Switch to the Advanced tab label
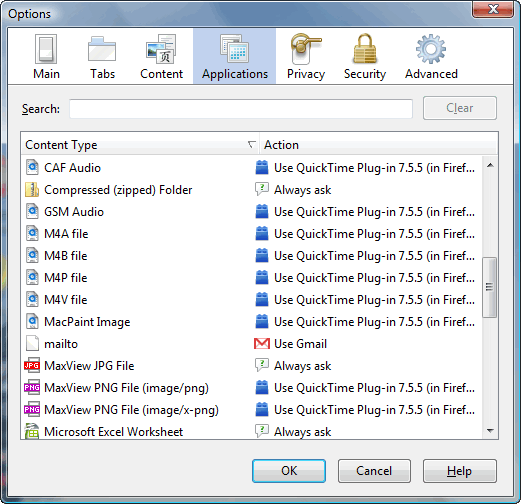 coord(431,74)
